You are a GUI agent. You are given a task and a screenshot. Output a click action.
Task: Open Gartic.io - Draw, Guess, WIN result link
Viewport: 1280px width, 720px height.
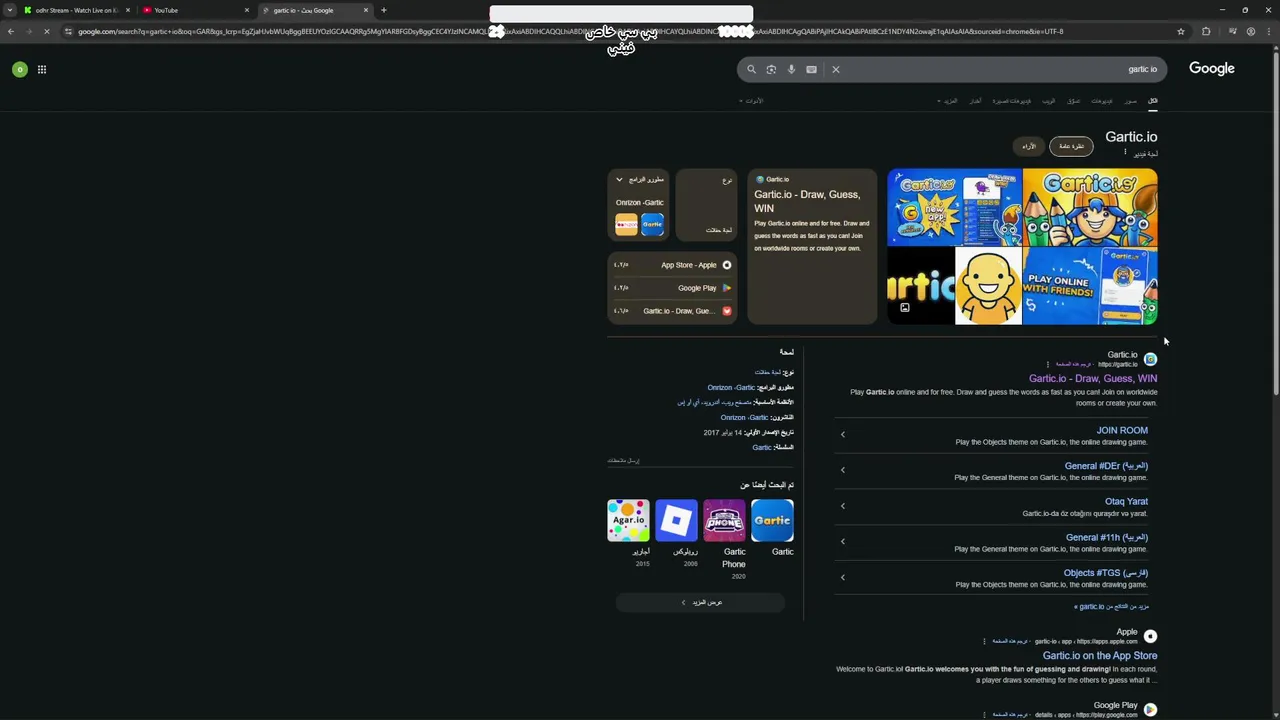pyautogui.click(x=1092, y=379)
